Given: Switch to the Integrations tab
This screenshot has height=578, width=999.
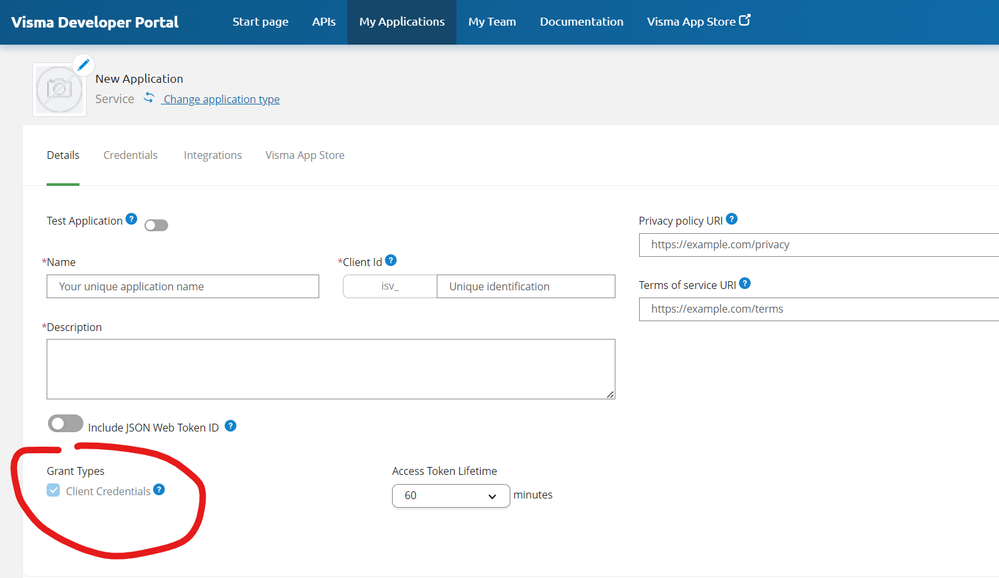Looking at the screenshot, I should (213, 155).
